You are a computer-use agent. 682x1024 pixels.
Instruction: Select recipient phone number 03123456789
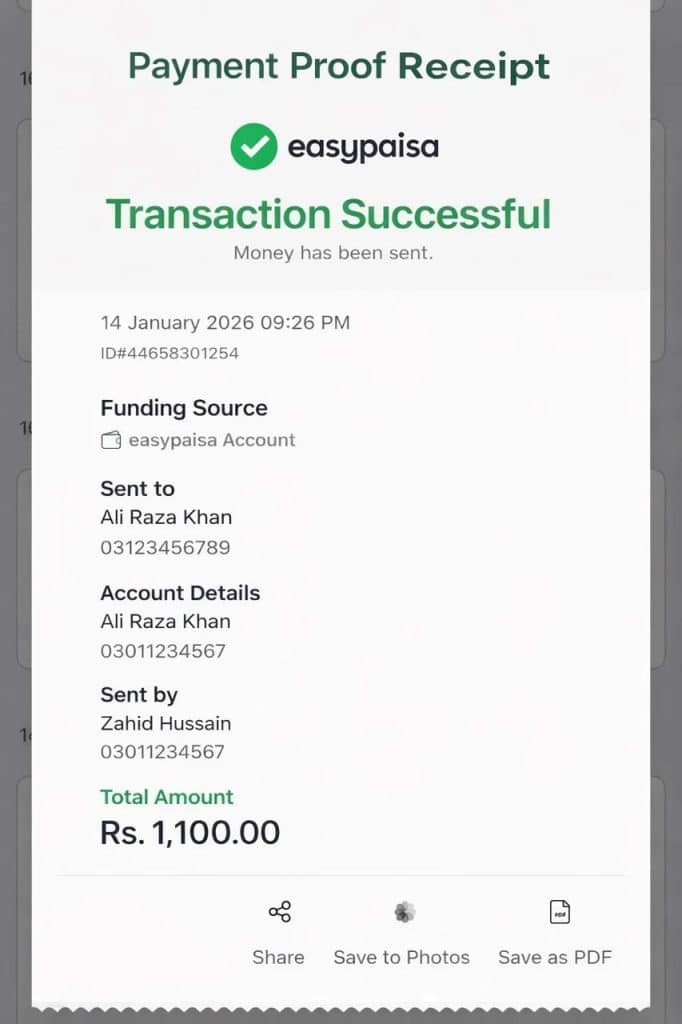tap(165, 548)
